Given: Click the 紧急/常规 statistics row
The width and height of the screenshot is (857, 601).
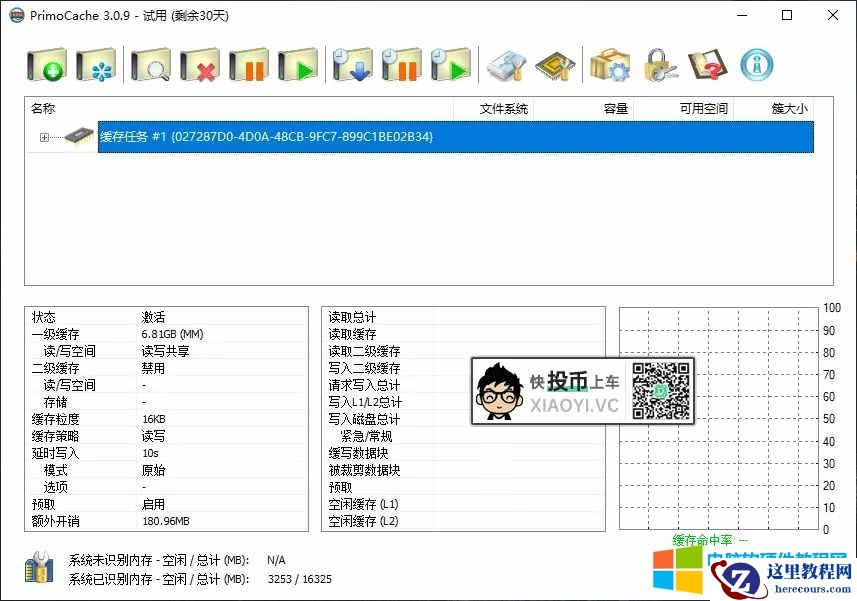Looking at the screenshot, I should coord(463,436).
